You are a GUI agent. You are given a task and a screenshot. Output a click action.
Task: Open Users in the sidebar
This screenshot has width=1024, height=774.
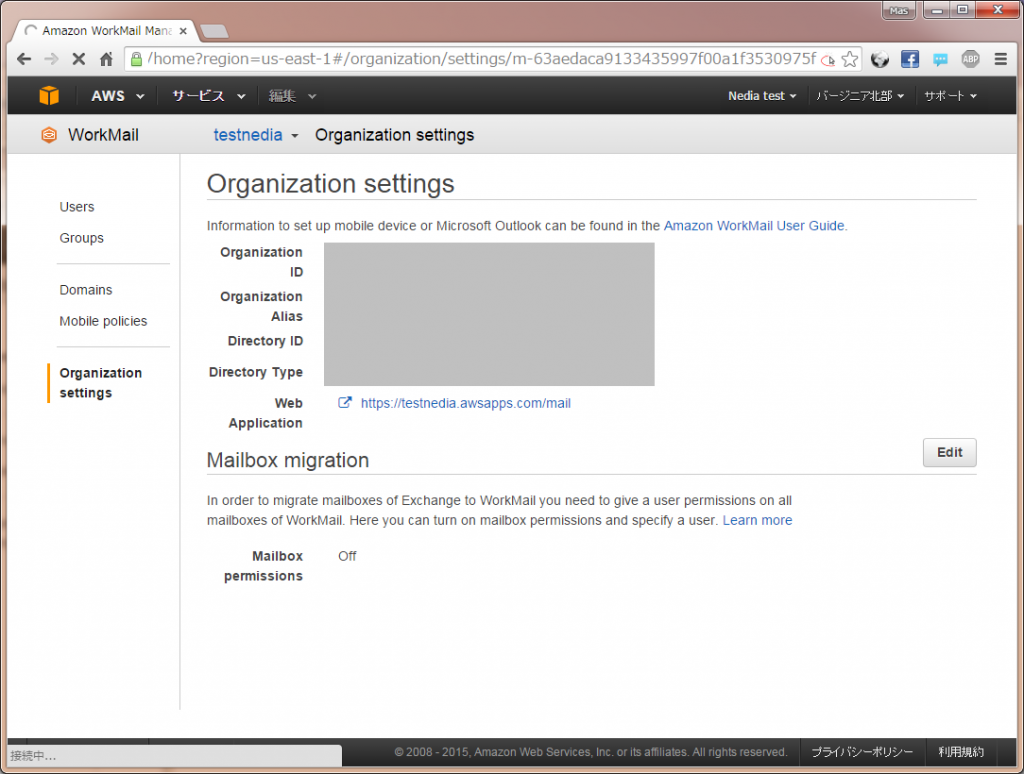77,207
